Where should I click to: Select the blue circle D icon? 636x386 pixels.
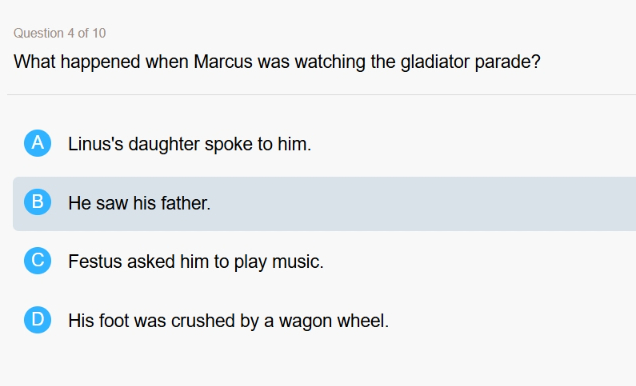tap(37, 320)
